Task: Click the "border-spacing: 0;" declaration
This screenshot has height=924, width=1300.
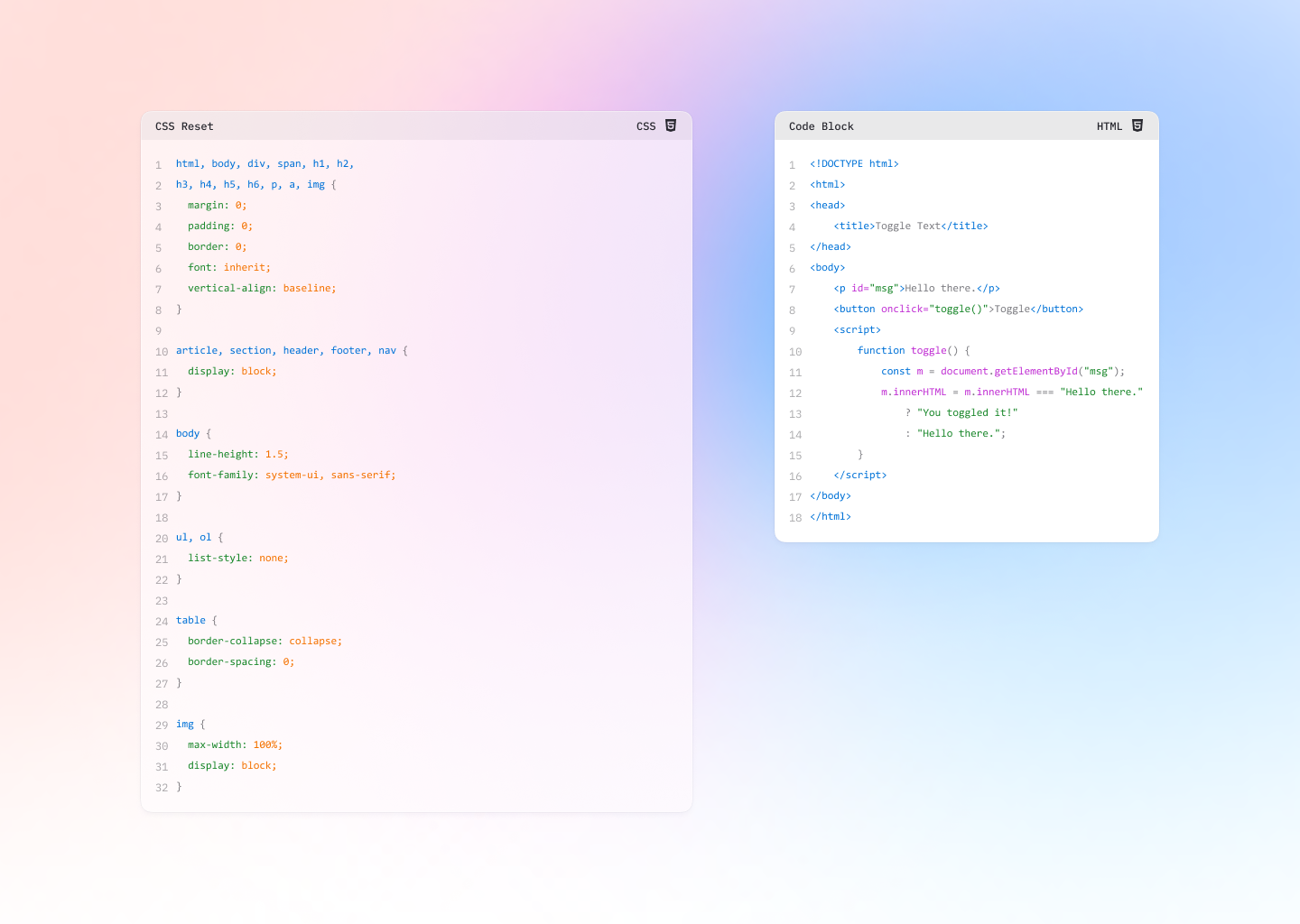Action: 241,662
